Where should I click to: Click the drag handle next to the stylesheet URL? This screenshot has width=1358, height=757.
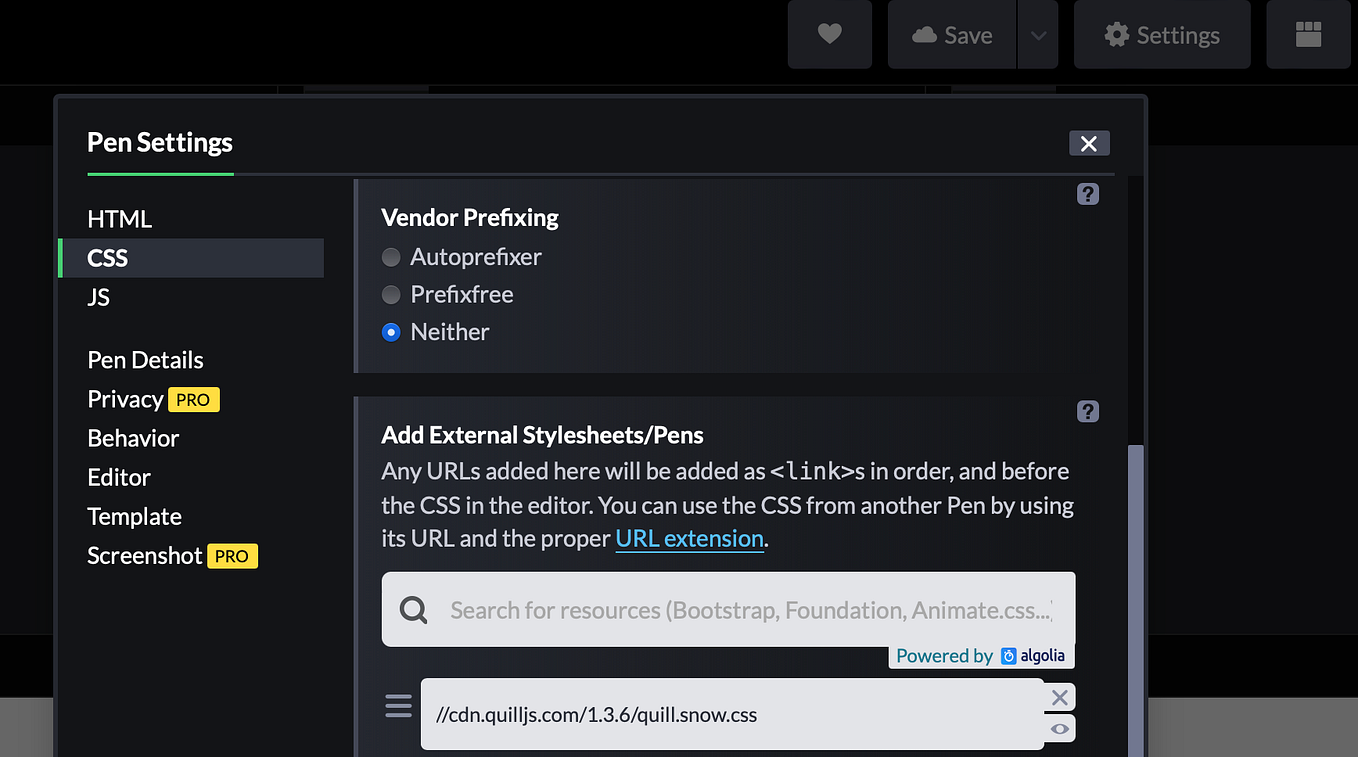pos(398,705)
